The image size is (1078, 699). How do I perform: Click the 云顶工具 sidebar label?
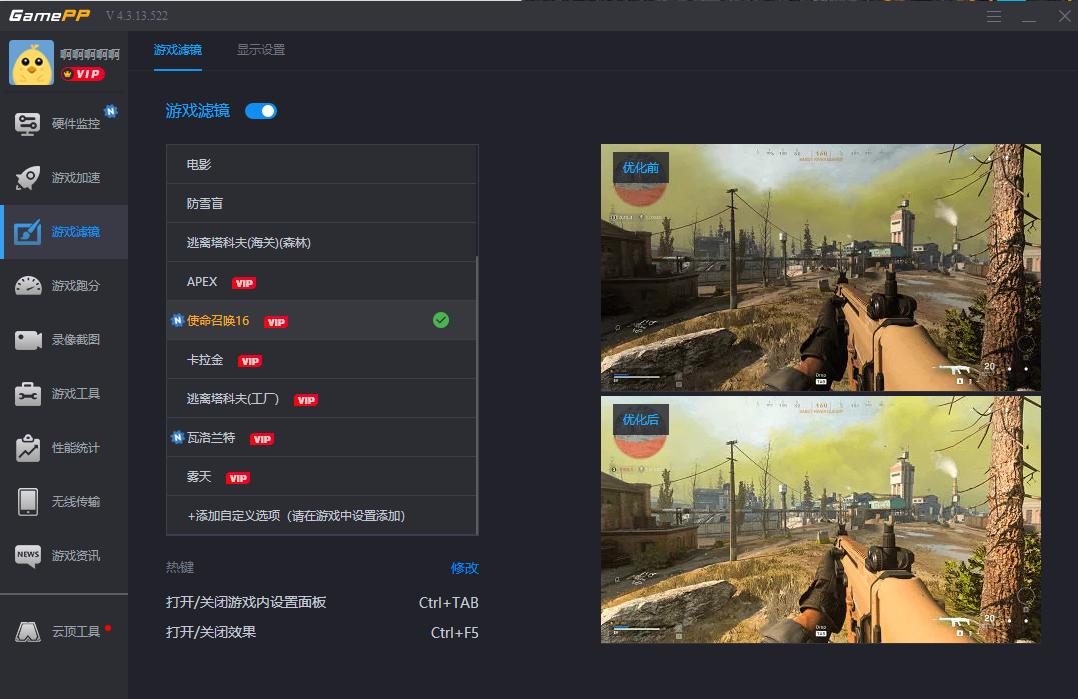point(76,632)
